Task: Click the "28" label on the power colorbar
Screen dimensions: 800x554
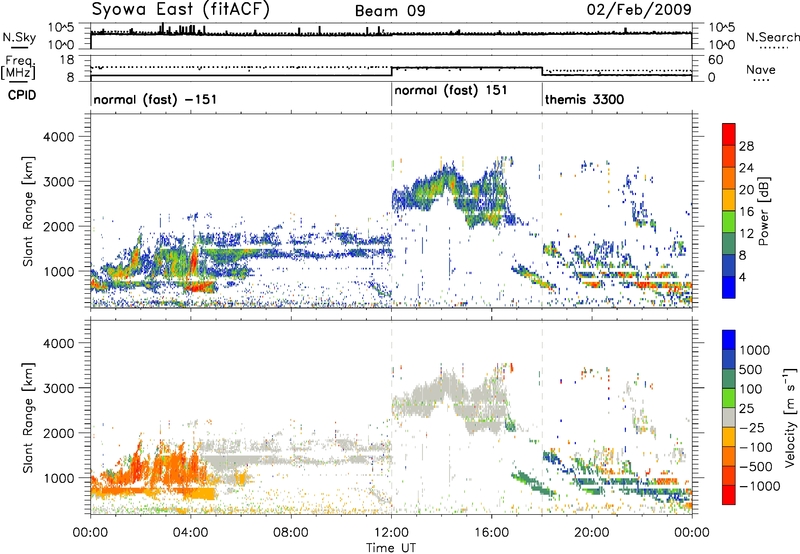Action: click(746, 146)
